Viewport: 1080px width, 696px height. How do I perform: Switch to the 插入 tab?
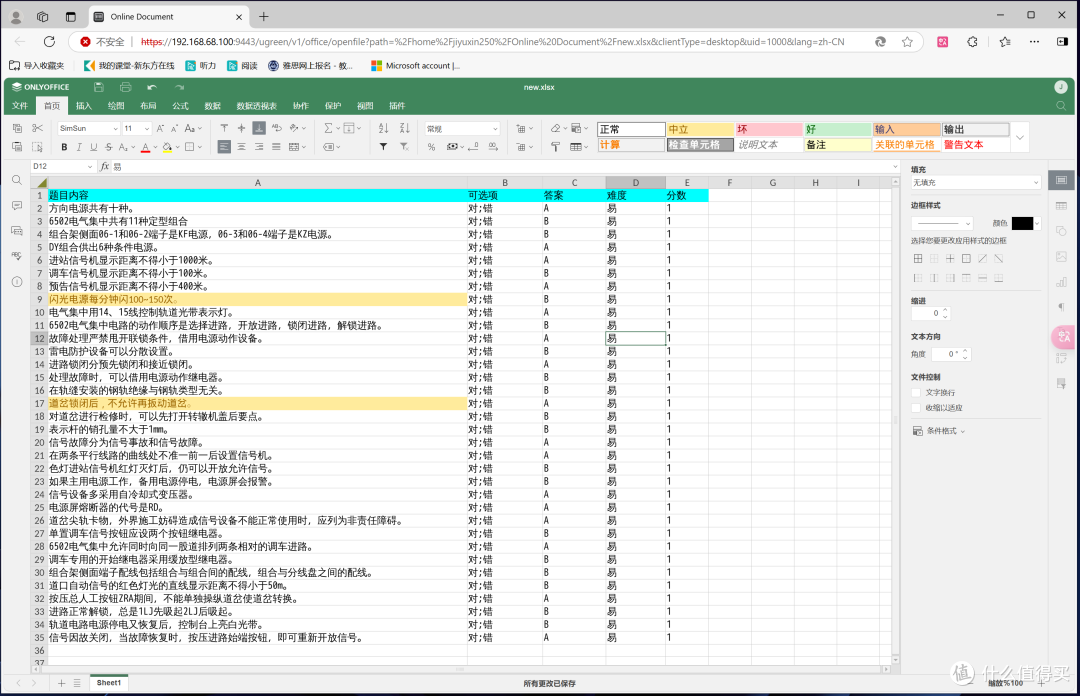(x=83, y=105)
